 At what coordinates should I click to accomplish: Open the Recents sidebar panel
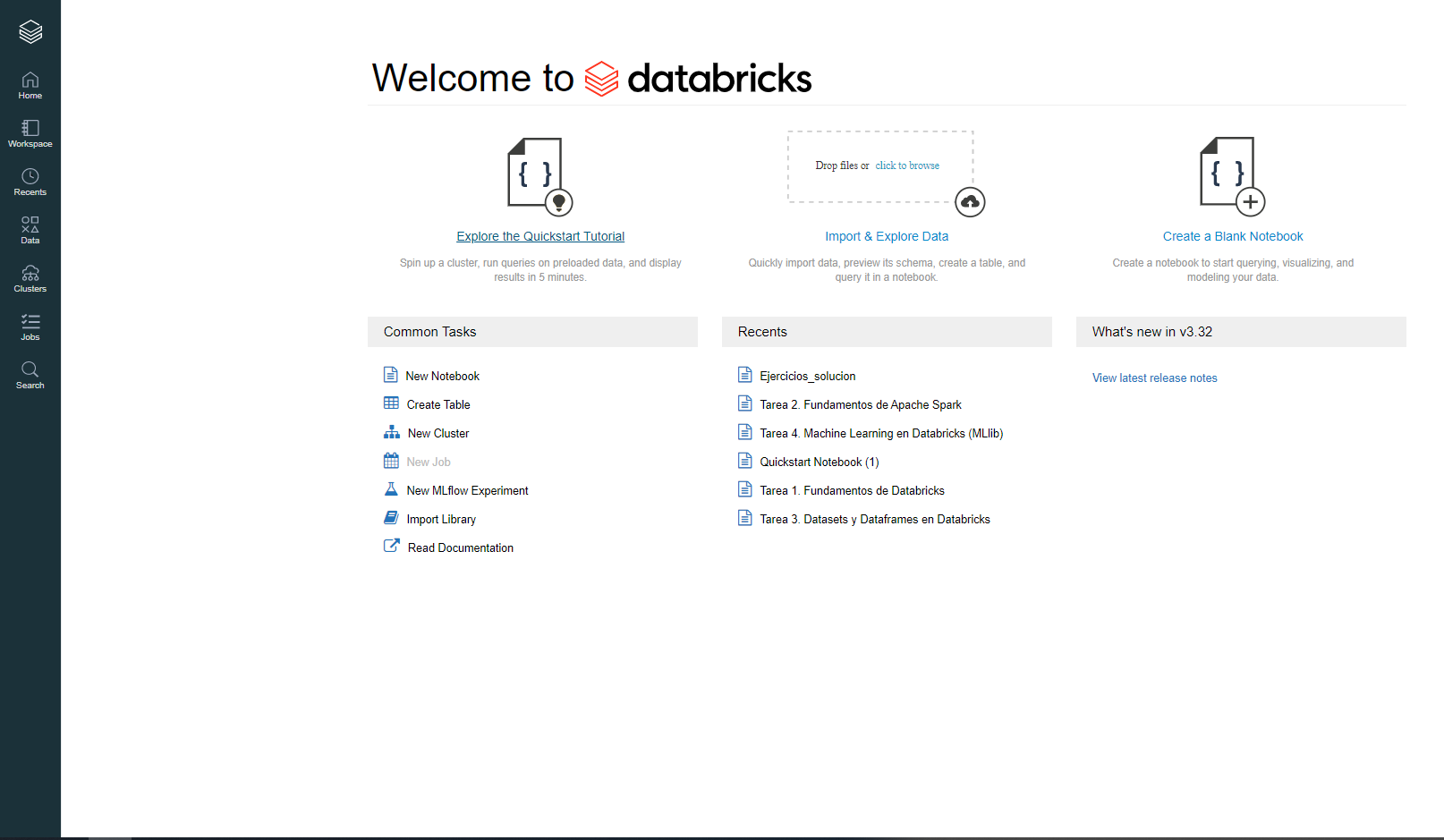pos(30,182)
